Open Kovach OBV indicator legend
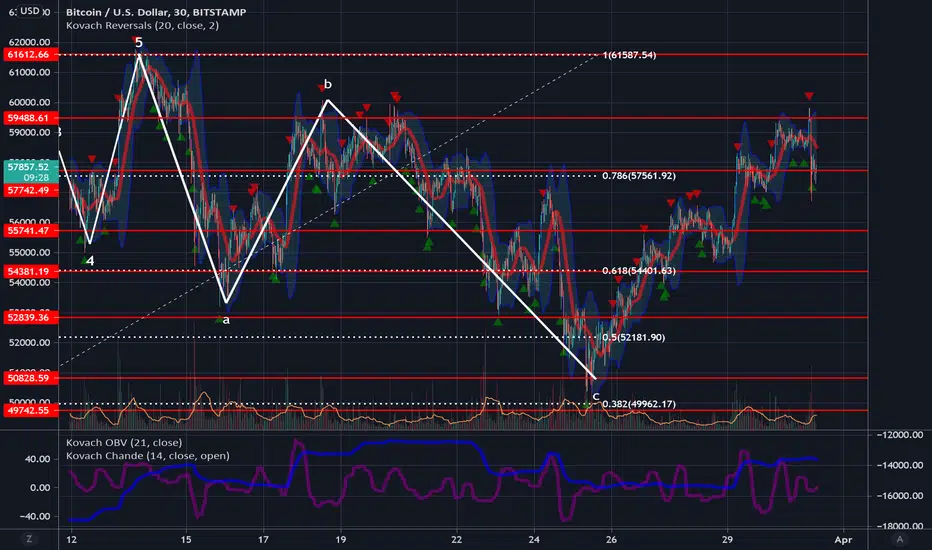This screenshot has height=550, width=932. [x=124, y=442]
